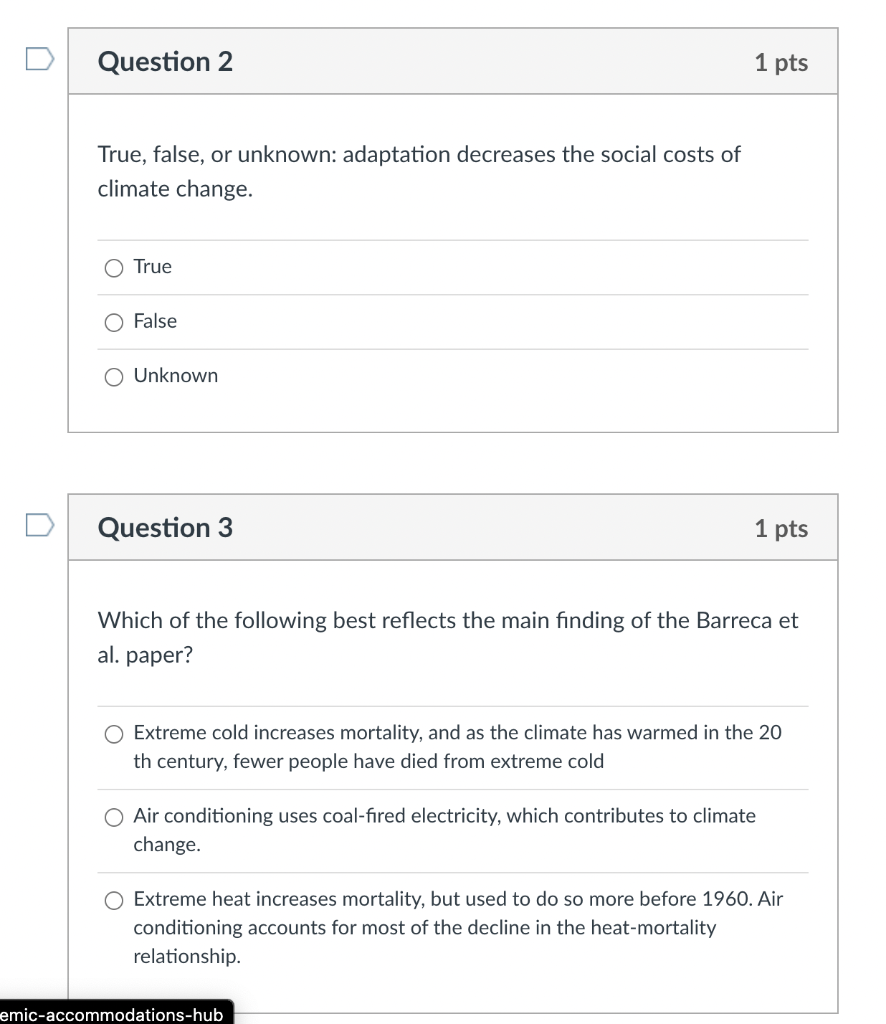
Task: Select the True radio button
Action: pyautogui.click(x=114, y=268)
